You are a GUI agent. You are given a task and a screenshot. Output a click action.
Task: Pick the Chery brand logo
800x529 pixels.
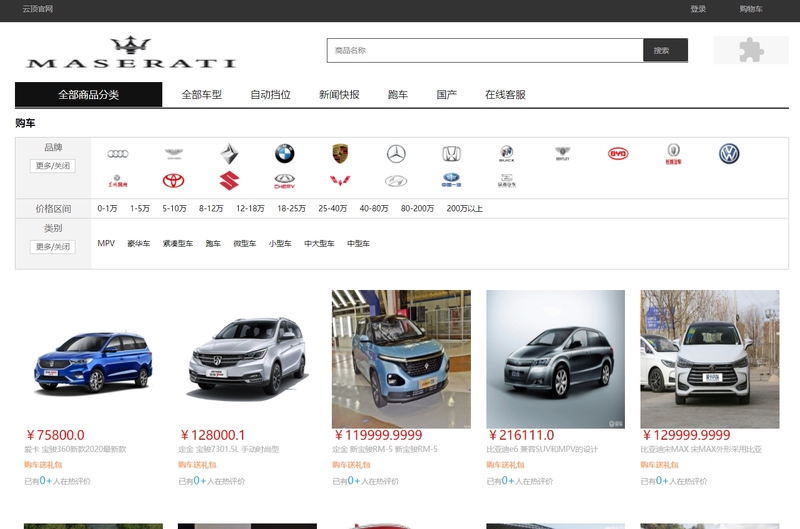(285, 181)
